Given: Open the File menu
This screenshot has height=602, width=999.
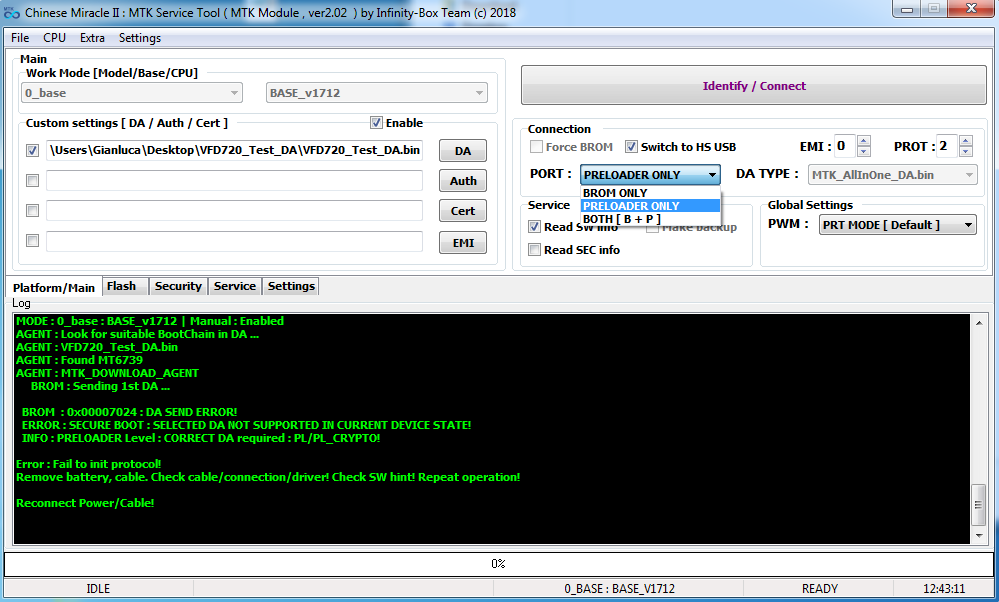Looking at the screenshot, I should pyautogui.click(x=20, y=38).
